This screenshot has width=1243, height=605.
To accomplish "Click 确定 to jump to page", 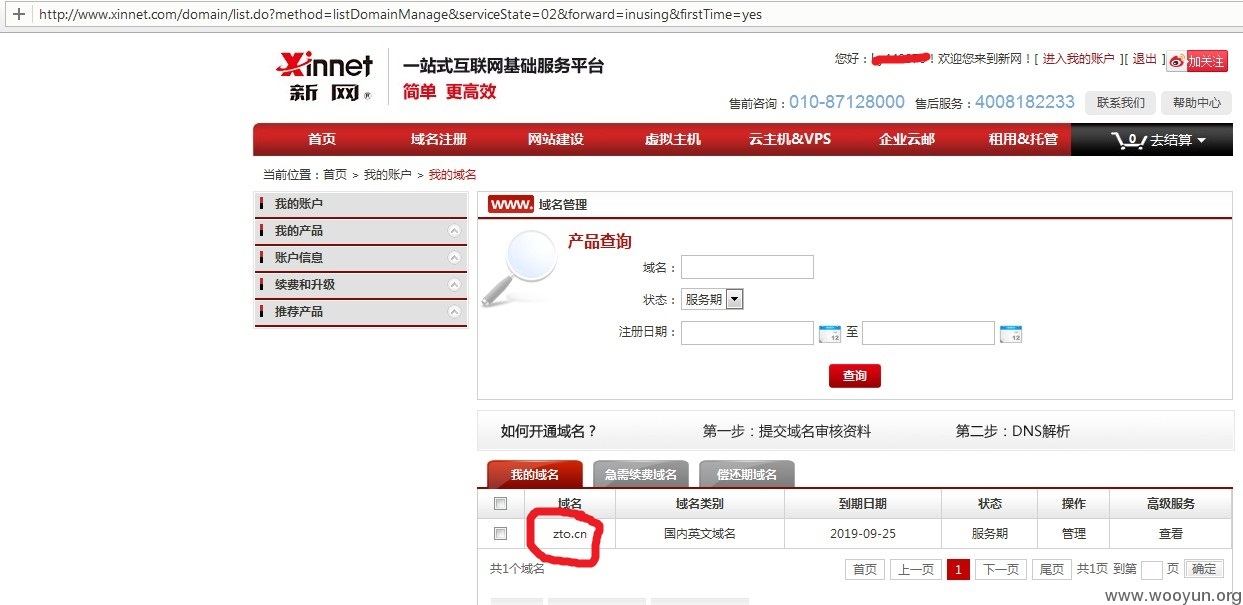I will [1204, 569].
